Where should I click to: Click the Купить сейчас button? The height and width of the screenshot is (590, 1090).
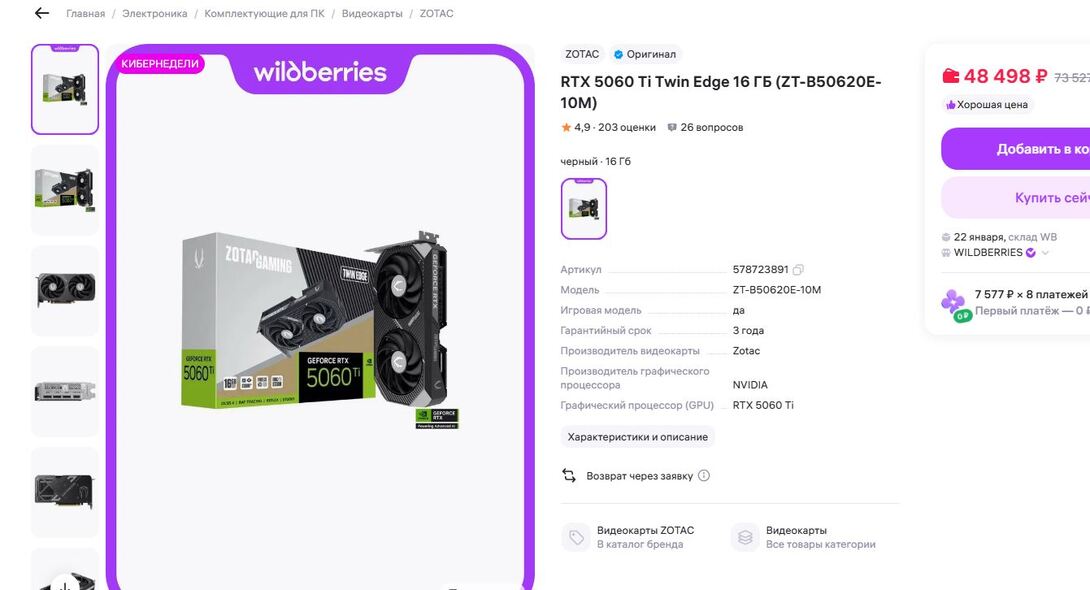pyautogui.click(x=1016, y=197)
